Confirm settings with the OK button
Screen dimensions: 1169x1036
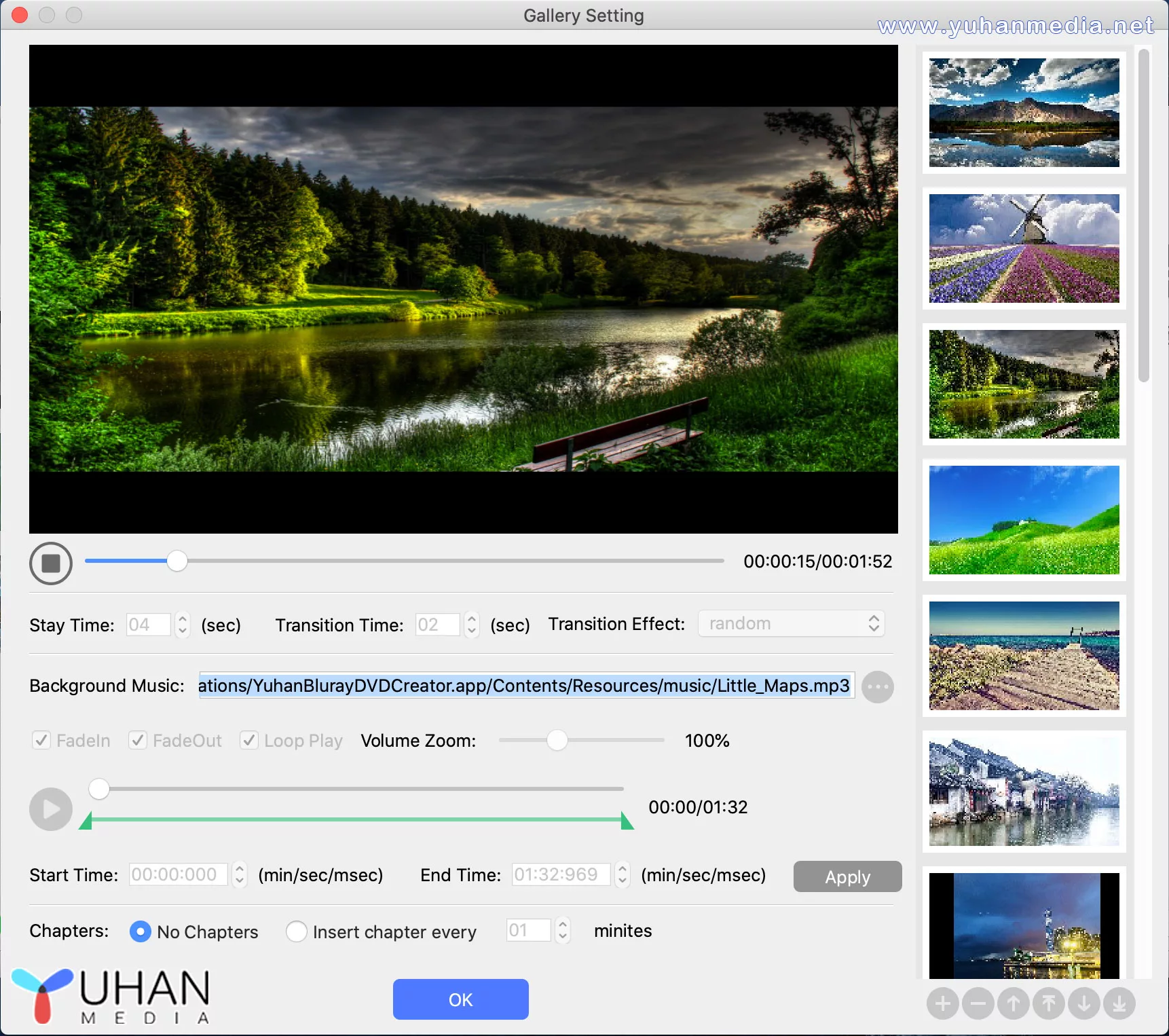click(x=460, y=999)
